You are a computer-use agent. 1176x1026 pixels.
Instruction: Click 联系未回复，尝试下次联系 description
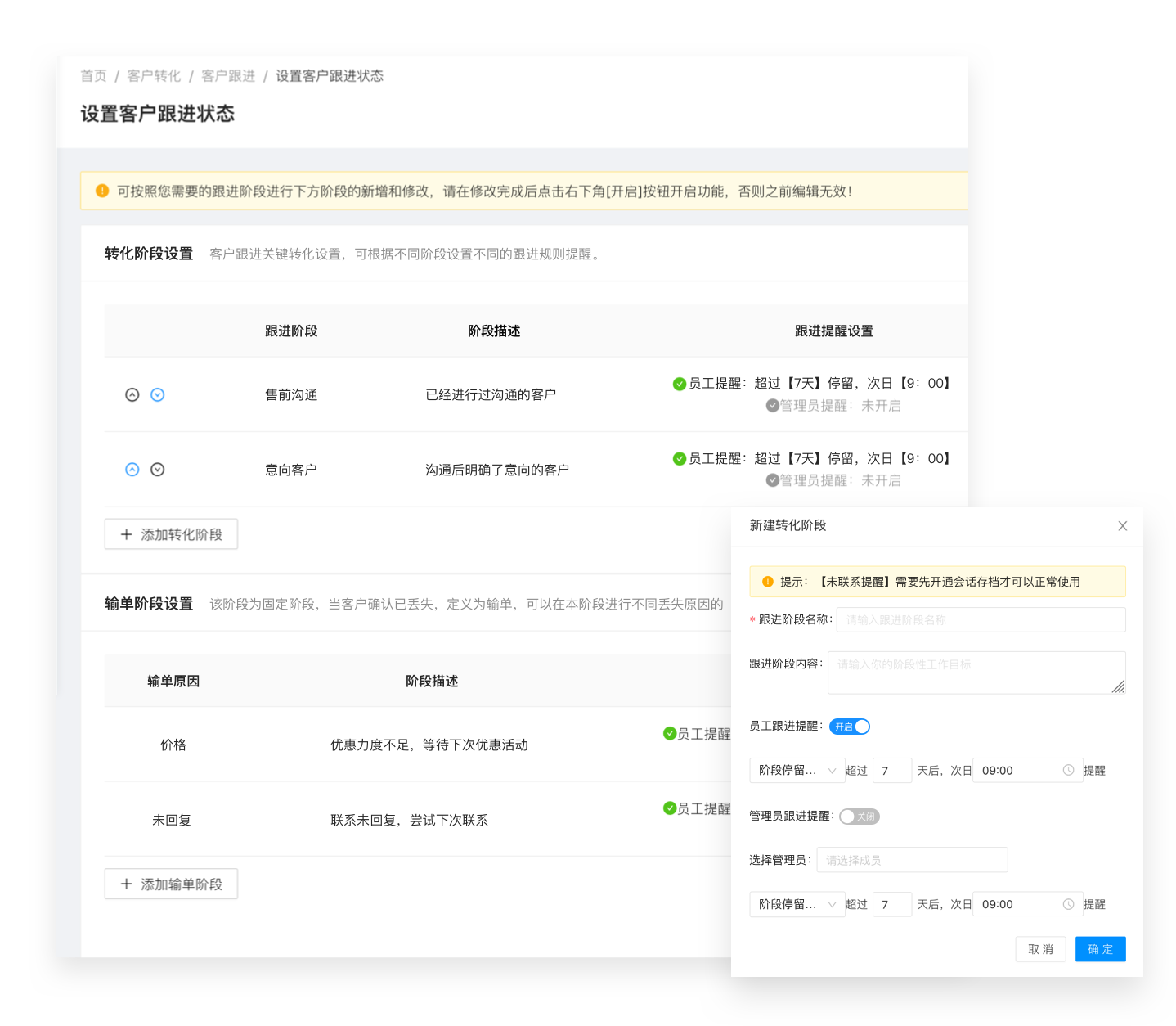point(409,820)
